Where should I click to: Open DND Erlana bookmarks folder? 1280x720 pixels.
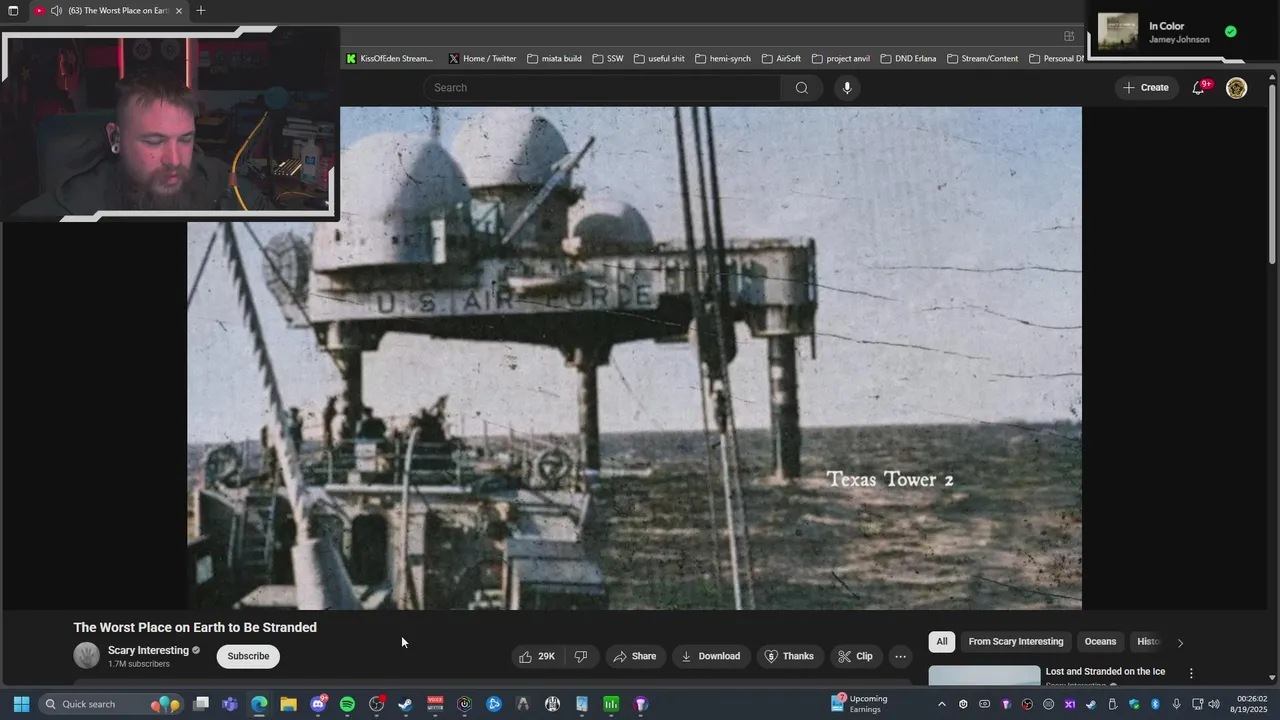(x=908, y=59)
